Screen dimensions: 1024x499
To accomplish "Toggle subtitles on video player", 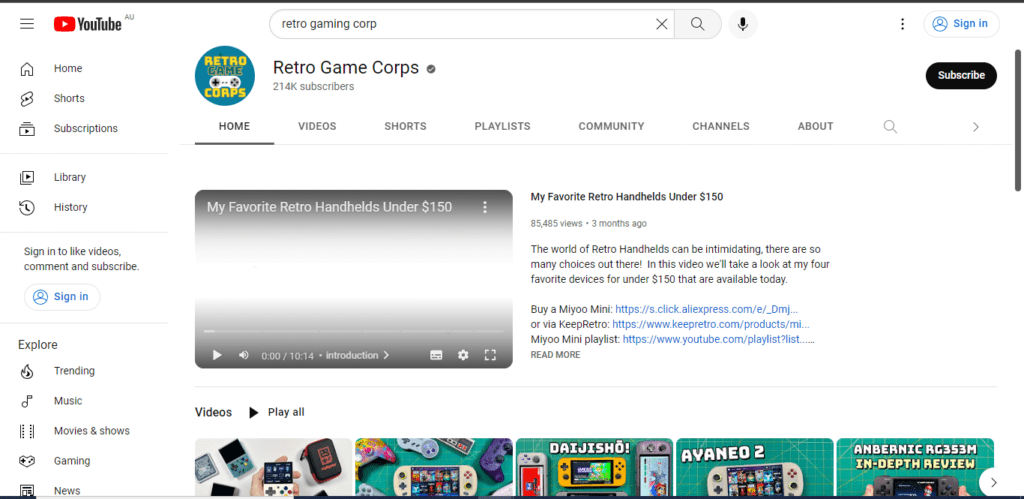I will 436,355.
